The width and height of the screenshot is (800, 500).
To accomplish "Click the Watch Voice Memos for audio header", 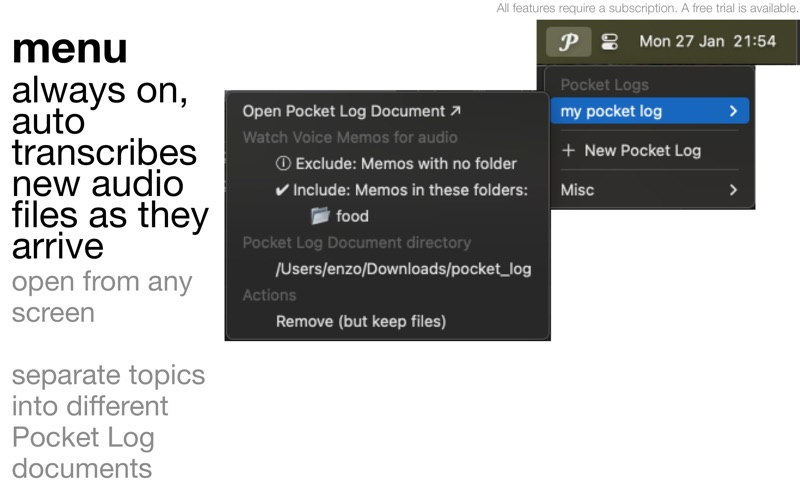I will click(350, 137).
